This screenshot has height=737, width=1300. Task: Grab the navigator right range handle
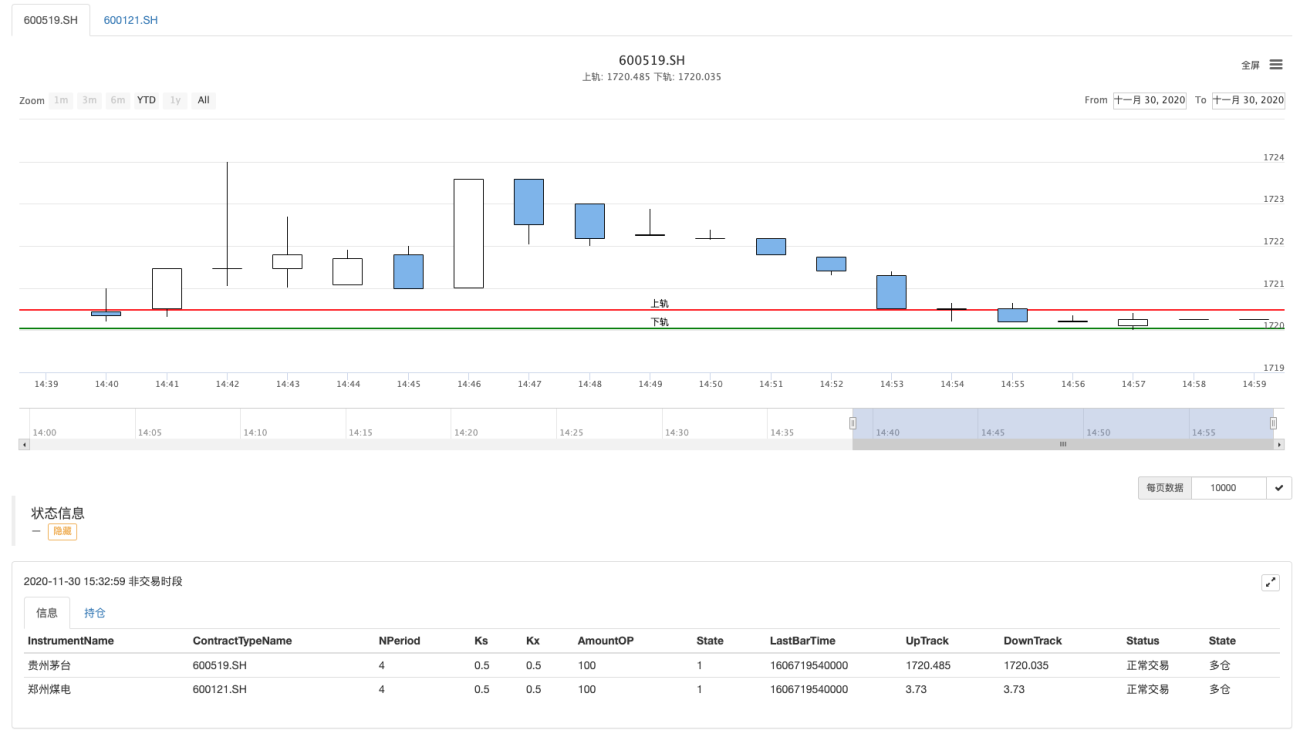1273,423
